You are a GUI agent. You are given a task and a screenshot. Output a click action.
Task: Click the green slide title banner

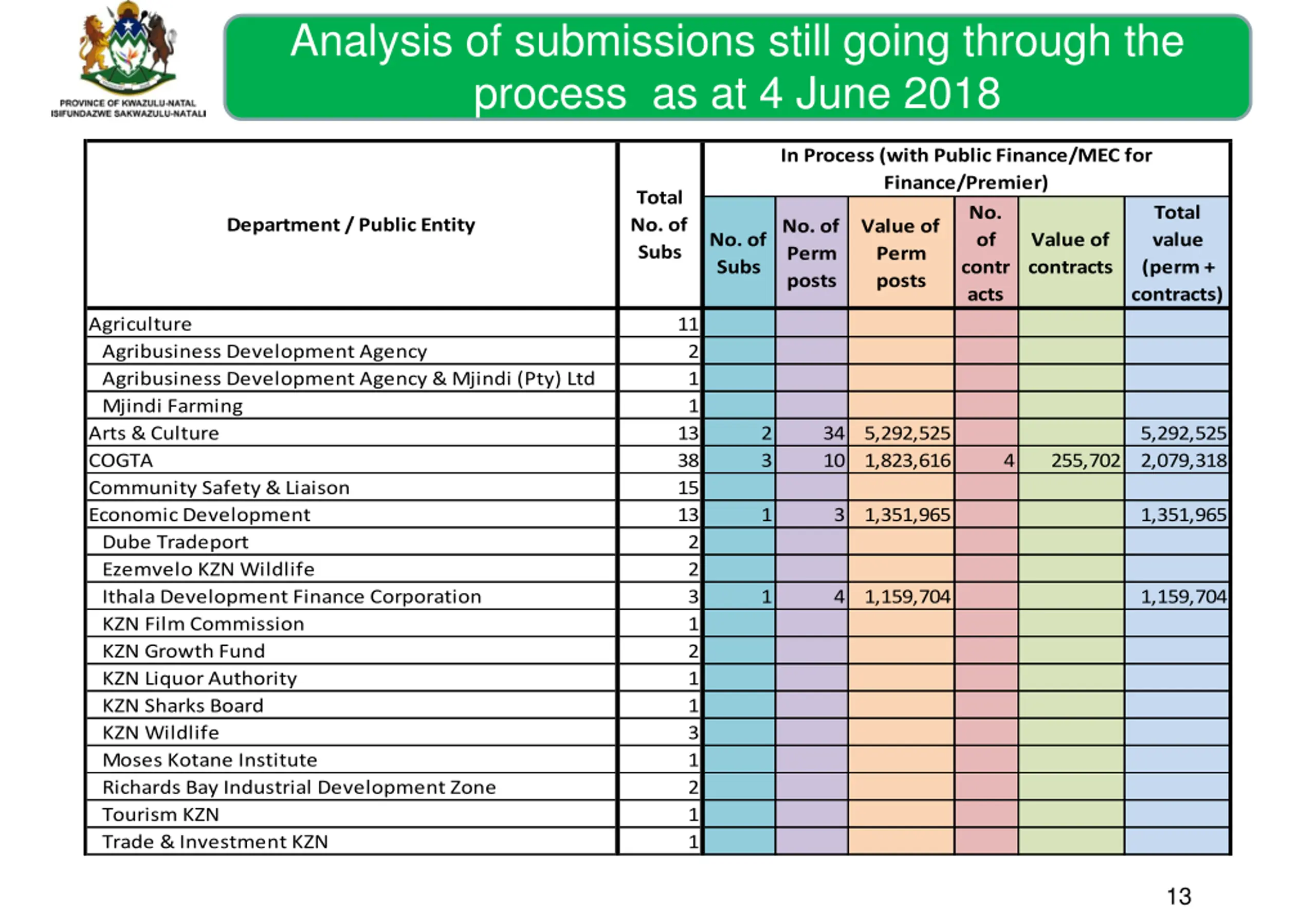pyautogui.click(x=737, y=67)
